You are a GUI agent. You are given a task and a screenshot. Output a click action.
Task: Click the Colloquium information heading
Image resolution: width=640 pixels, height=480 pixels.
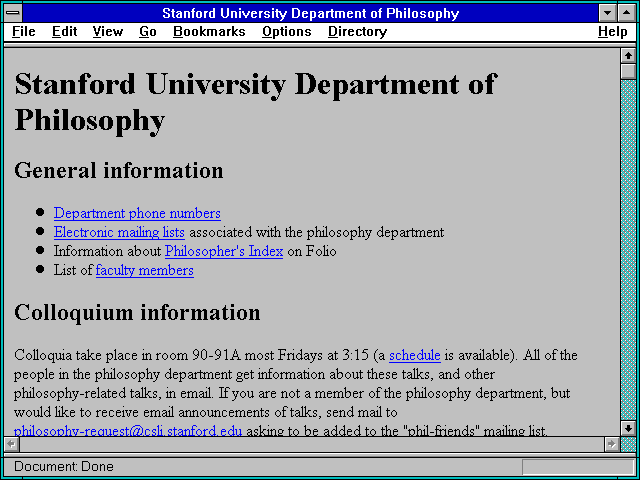click(x=137, y=312)
